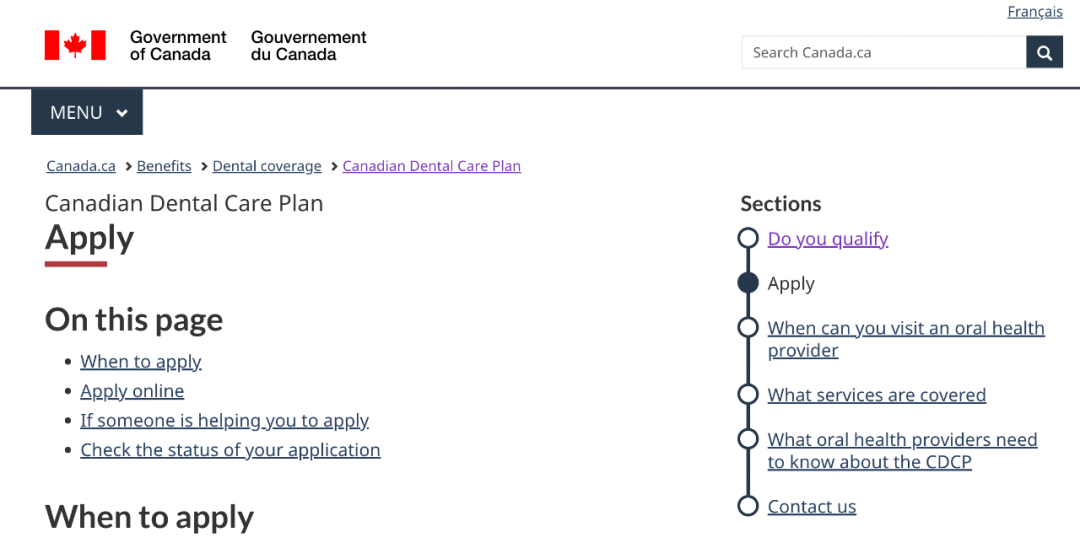This screenshot has height=543, width=1080.
Task: Open the Canadian Dental Care Plan breadcrumb
Action: [432, 166]
